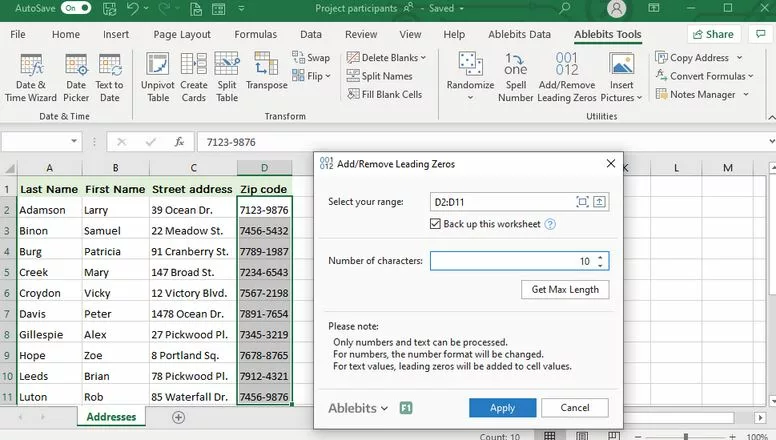Image resolution: width=776 pixels, height=440 pixels.
Task: Click the Cancel button
Action: tap(575, 408)
